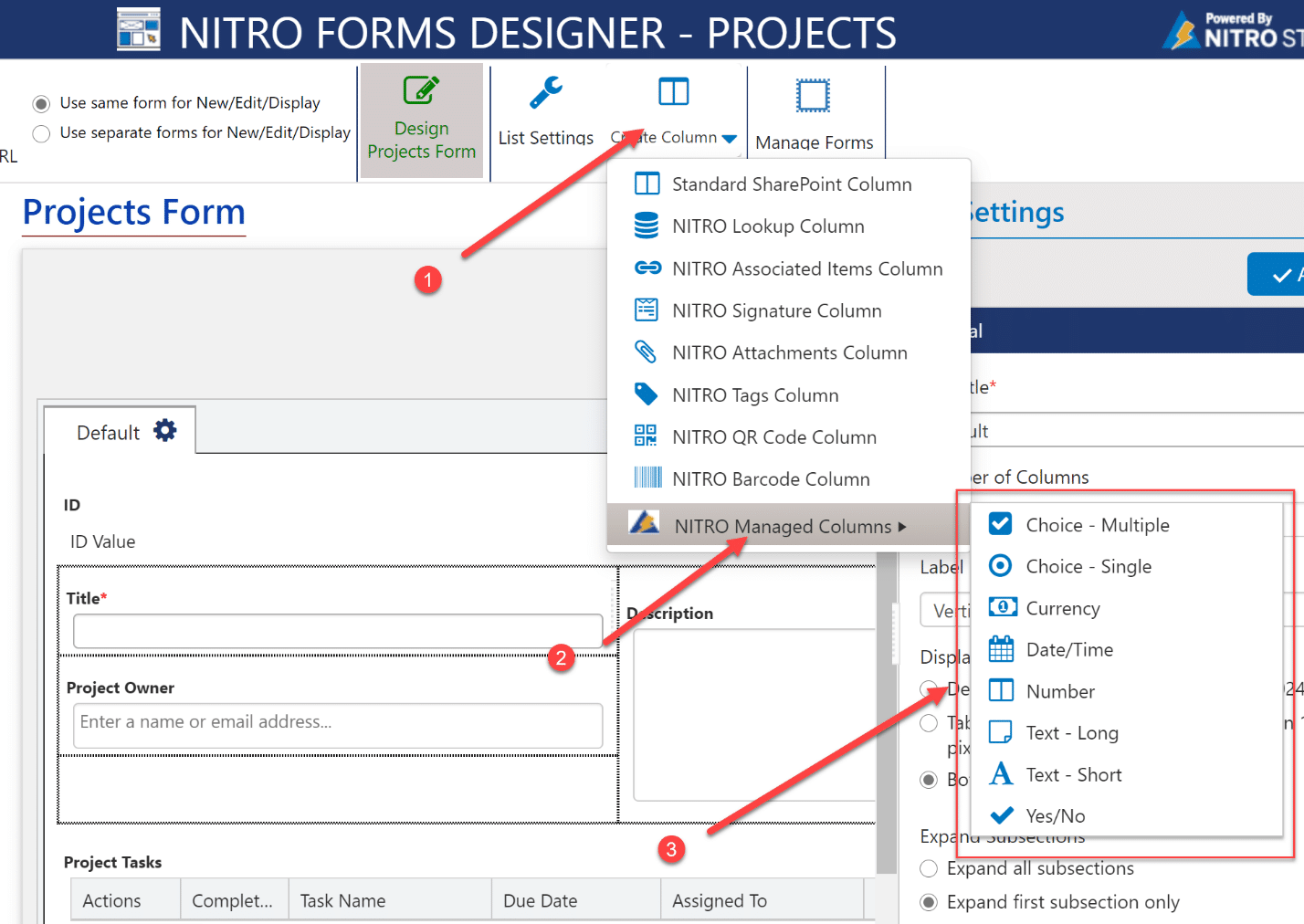
Task: Click the Date/Time calendar icon
Action: (x=1002, y=648)
